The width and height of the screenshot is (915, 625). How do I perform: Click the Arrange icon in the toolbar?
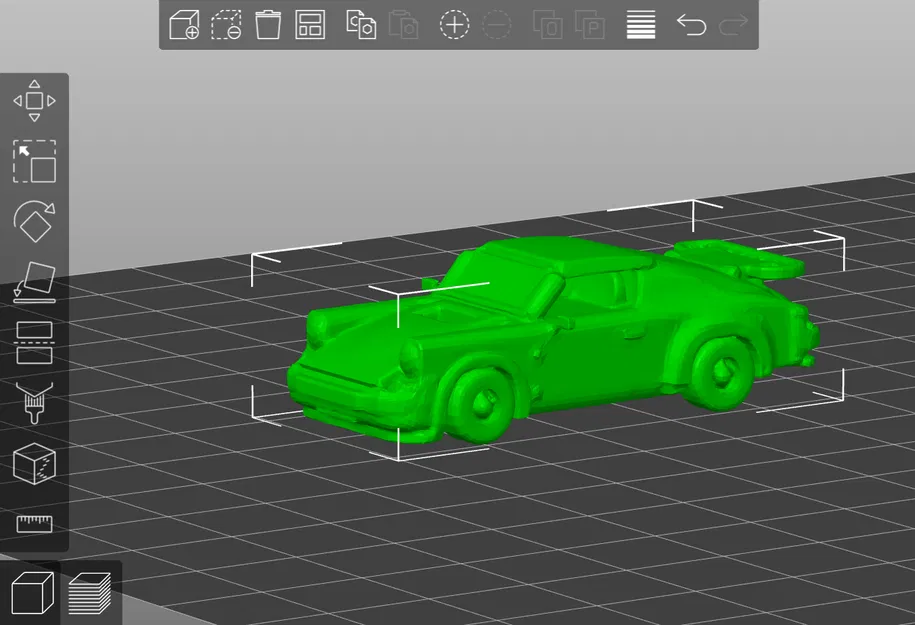pyautogui.click(x=310, y=25)
